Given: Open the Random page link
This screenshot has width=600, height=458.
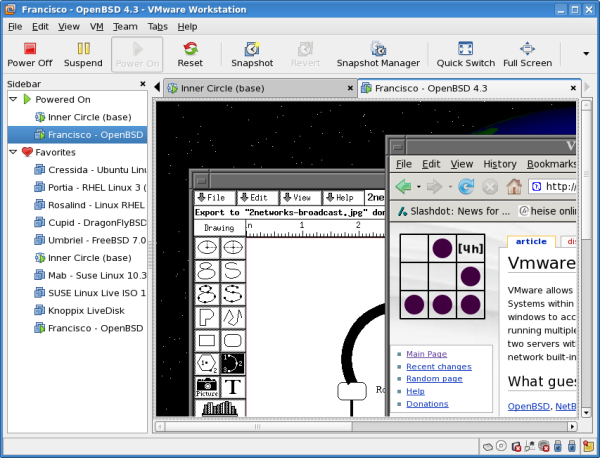Looking at the screenshot, I should [434, 379].
